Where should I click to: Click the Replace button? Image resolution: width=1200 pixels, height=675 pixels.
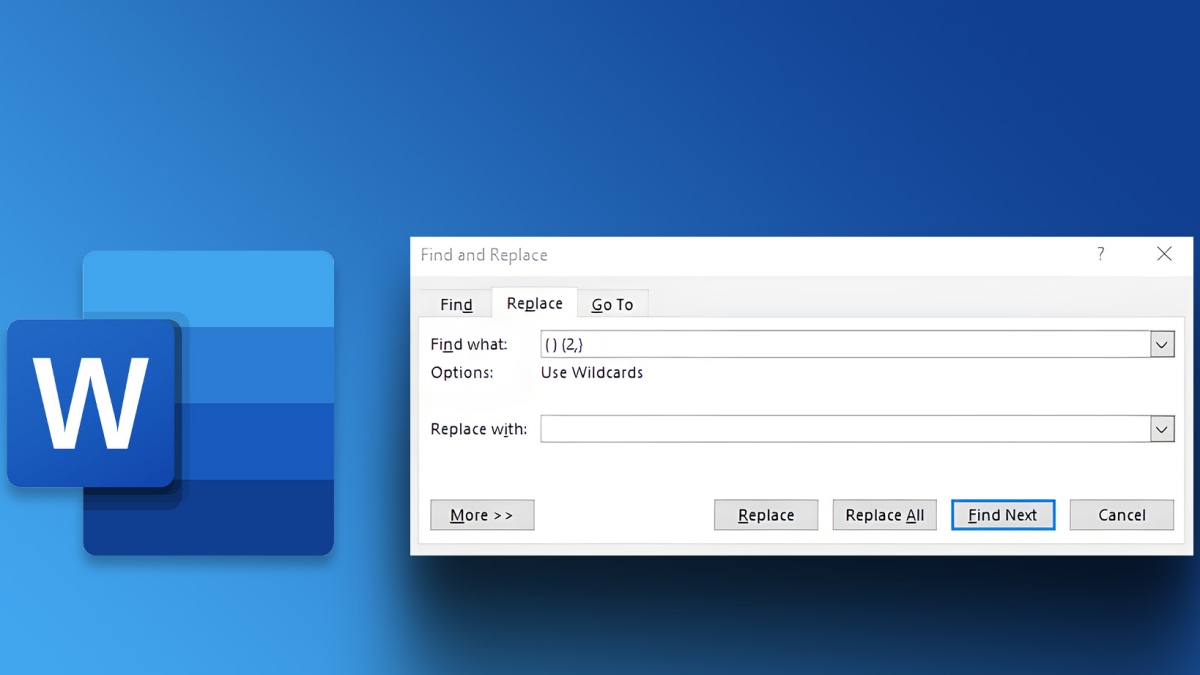pos(766,515)
